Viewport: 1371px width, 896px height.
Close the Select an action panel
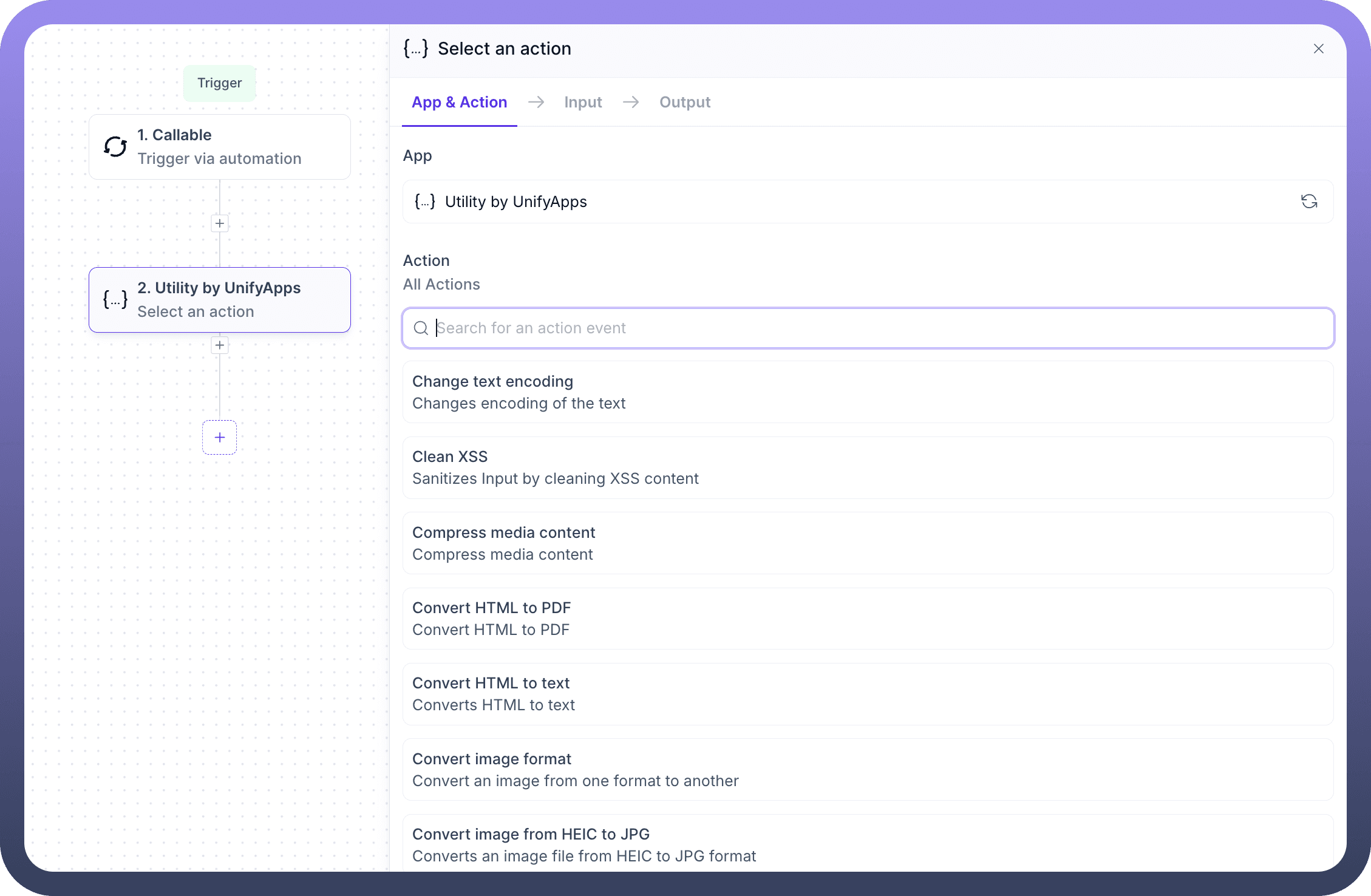pos(1318,49)
